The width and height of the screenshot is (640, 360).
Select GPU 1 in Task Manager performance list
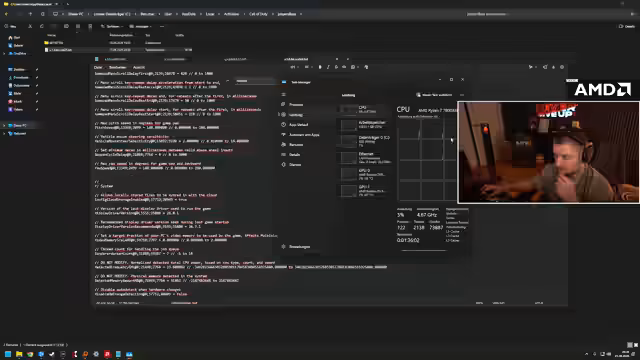(364, 191)
